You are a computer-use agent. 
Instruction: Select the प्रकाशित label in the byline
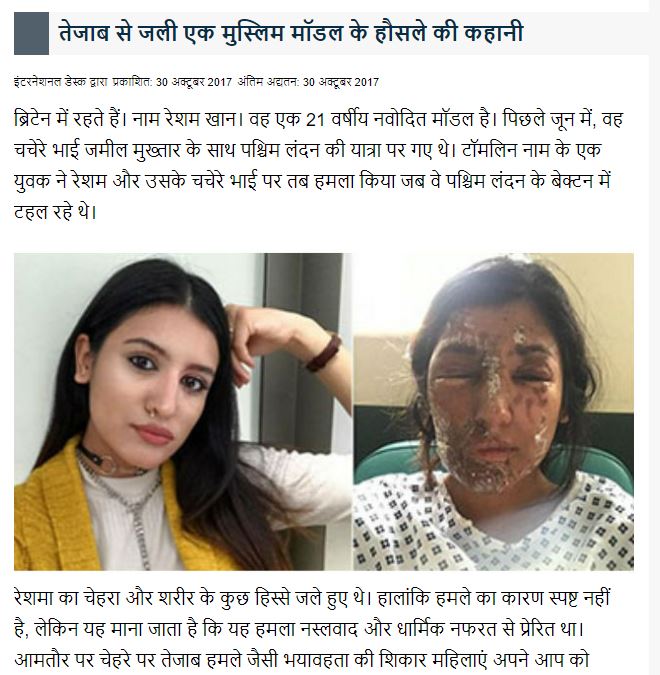click(132, 82)
